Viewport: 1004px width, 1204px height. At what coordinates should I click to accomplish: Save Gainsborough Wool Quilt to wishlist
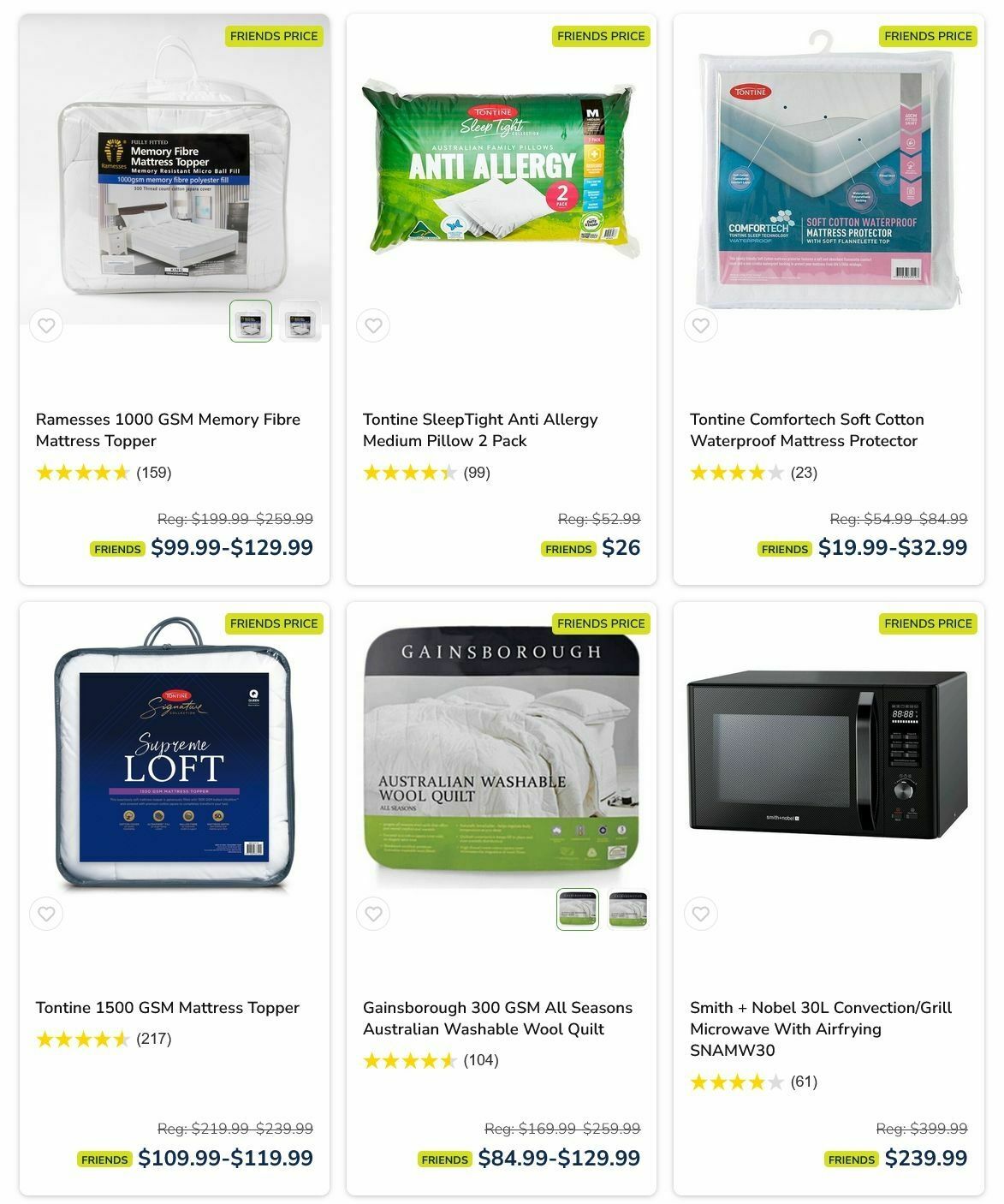point(373,914)
